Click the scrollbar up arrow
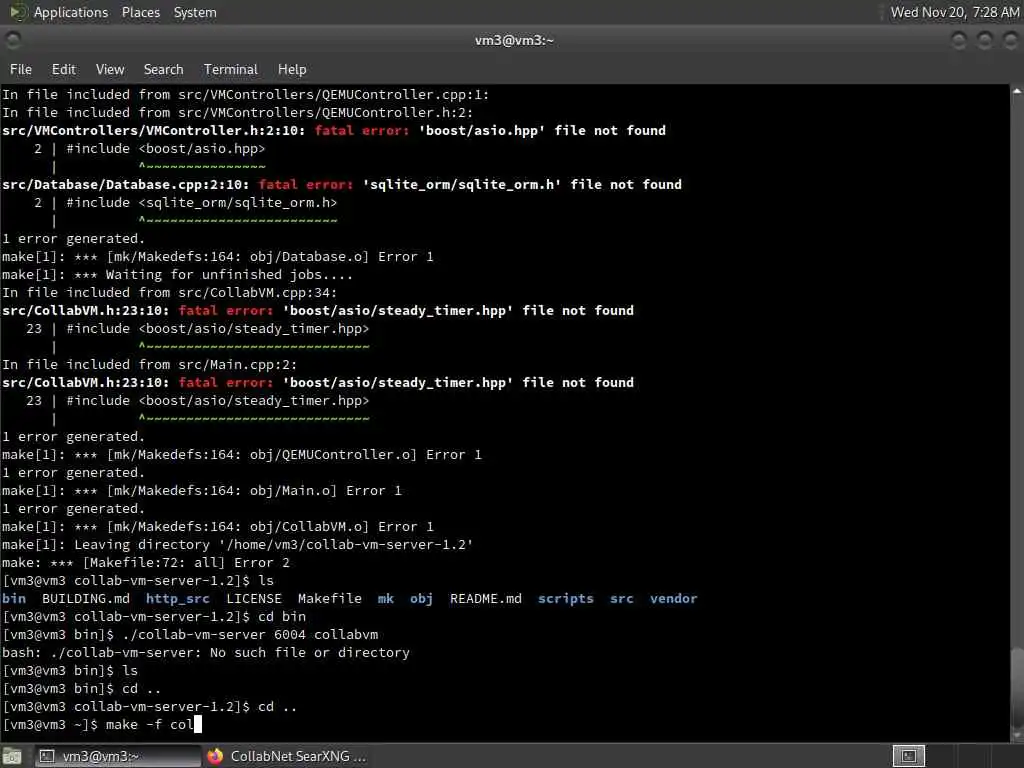The height and width of the screenshot is (768, 1024). pyautogui.click(x=1017, y=91)
